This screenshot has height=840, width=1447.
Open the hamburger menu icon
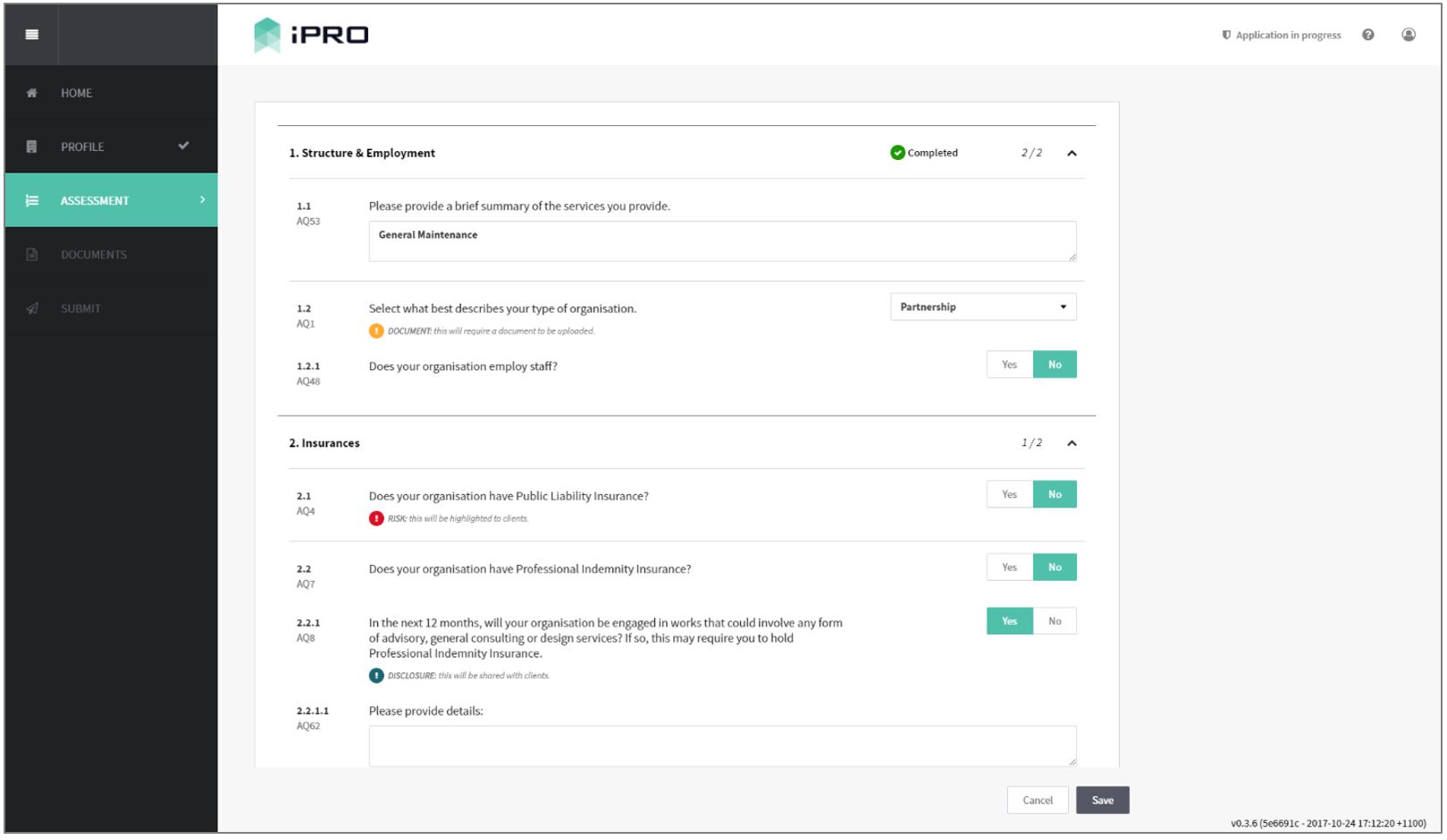pyautogui.click(x=32, y=35)
